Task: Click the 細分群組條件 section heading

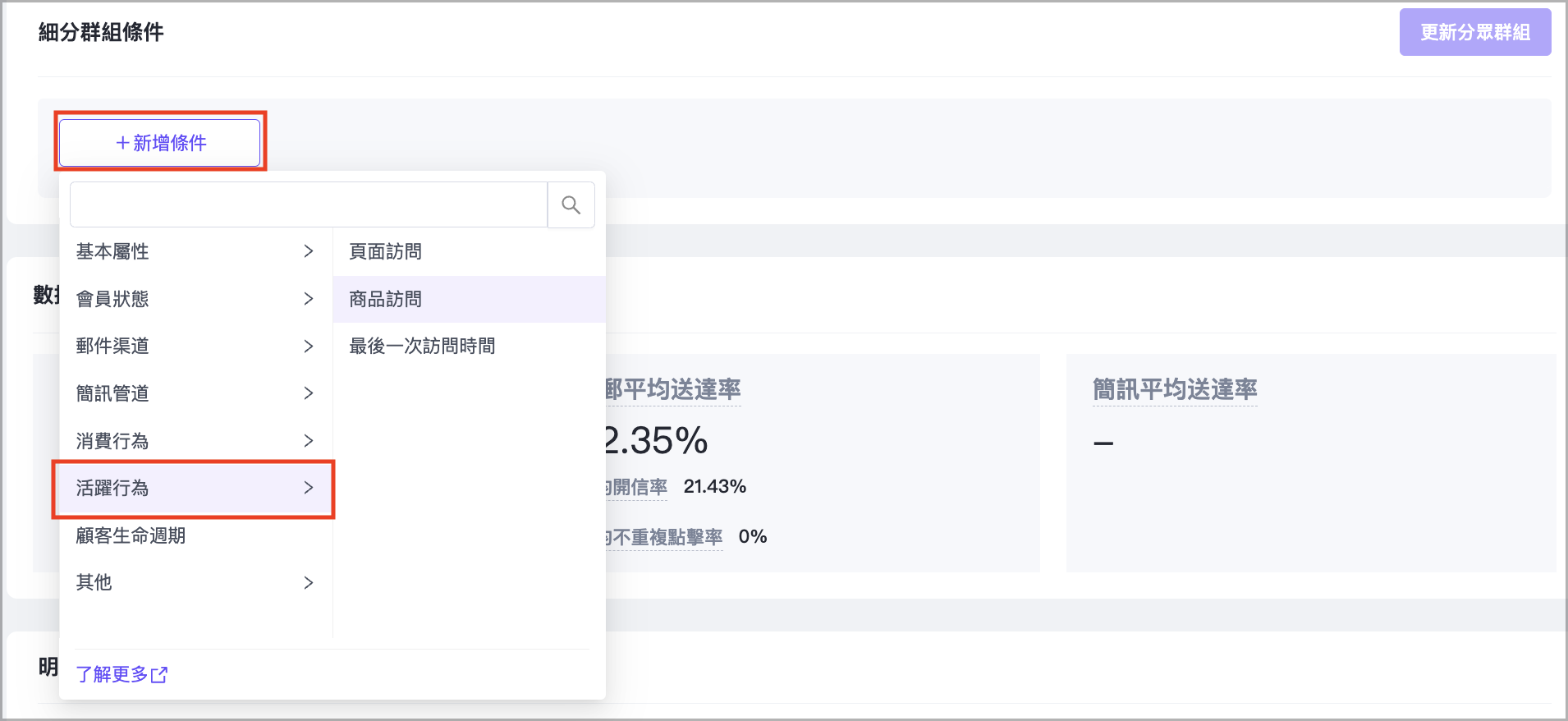Action: tap(101, 32)
